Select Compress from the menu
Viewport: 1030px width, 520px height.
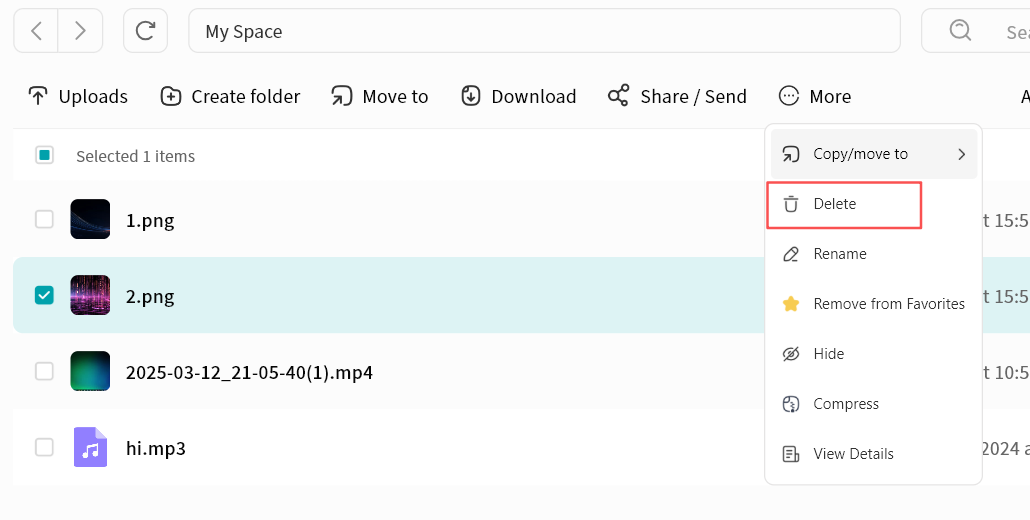[845, 404]
